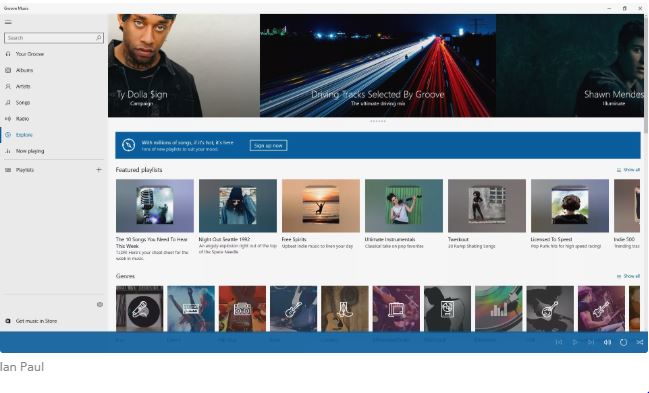Select the speaker icon genre tile
Viewport: 649px width, 393px height.
point(447,309)
